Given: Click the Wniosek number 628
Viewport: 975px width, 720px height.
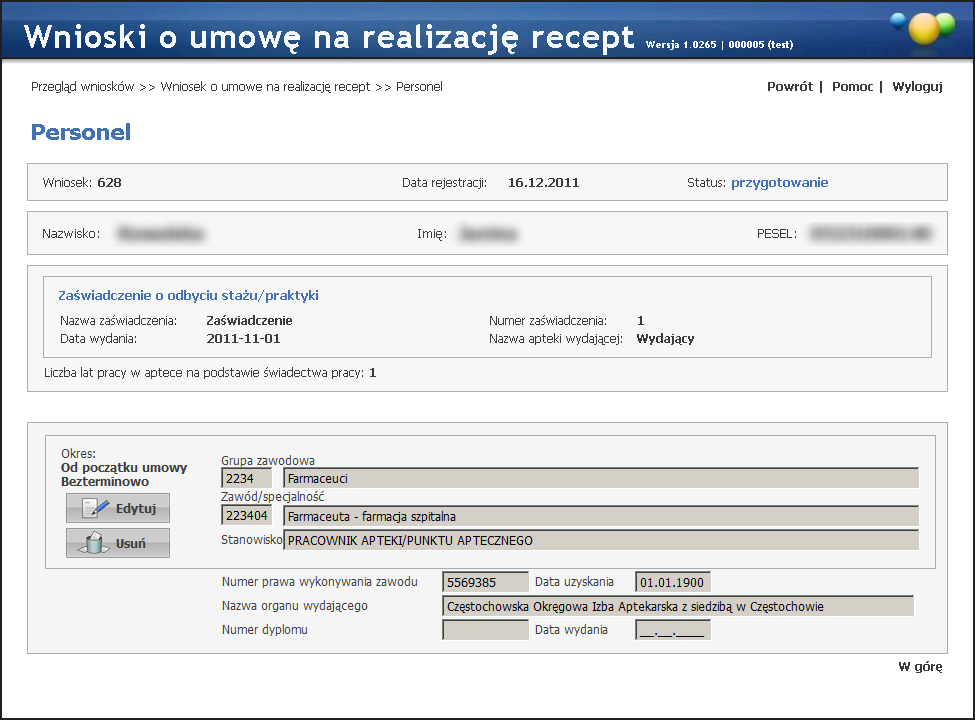Looking at the screenshot, I should pos(109,182).
